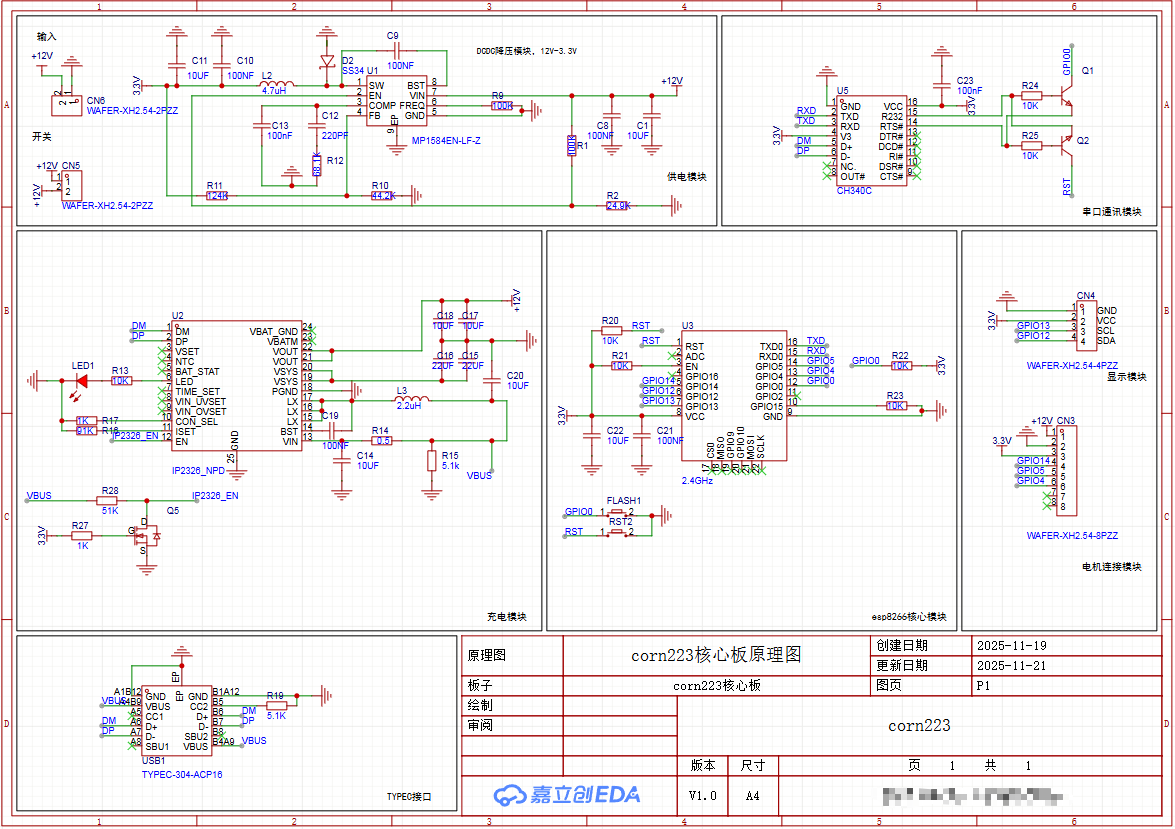
Task: Select the U1 MP1584EN-LF-Z chip body
Action: tap(395, 101)
